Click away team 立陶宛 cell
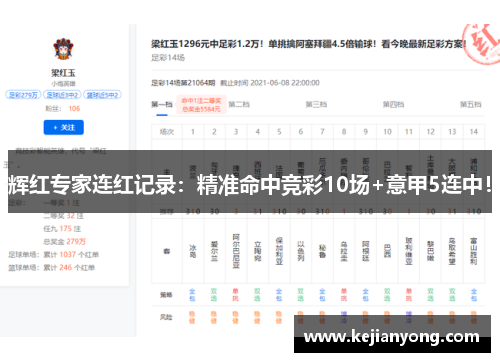Image resolution: width=500 pixels, height=362 pixels. click(x=258, y=251)
